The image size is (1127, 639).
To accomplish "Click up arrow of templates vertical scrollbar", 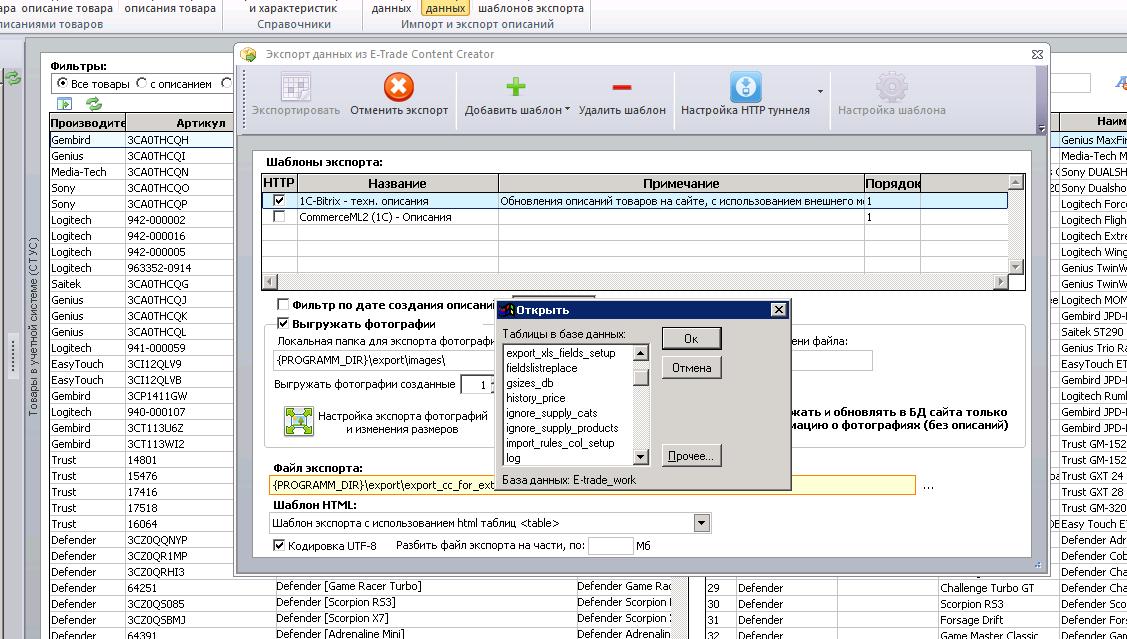I will pos(1016,182).
